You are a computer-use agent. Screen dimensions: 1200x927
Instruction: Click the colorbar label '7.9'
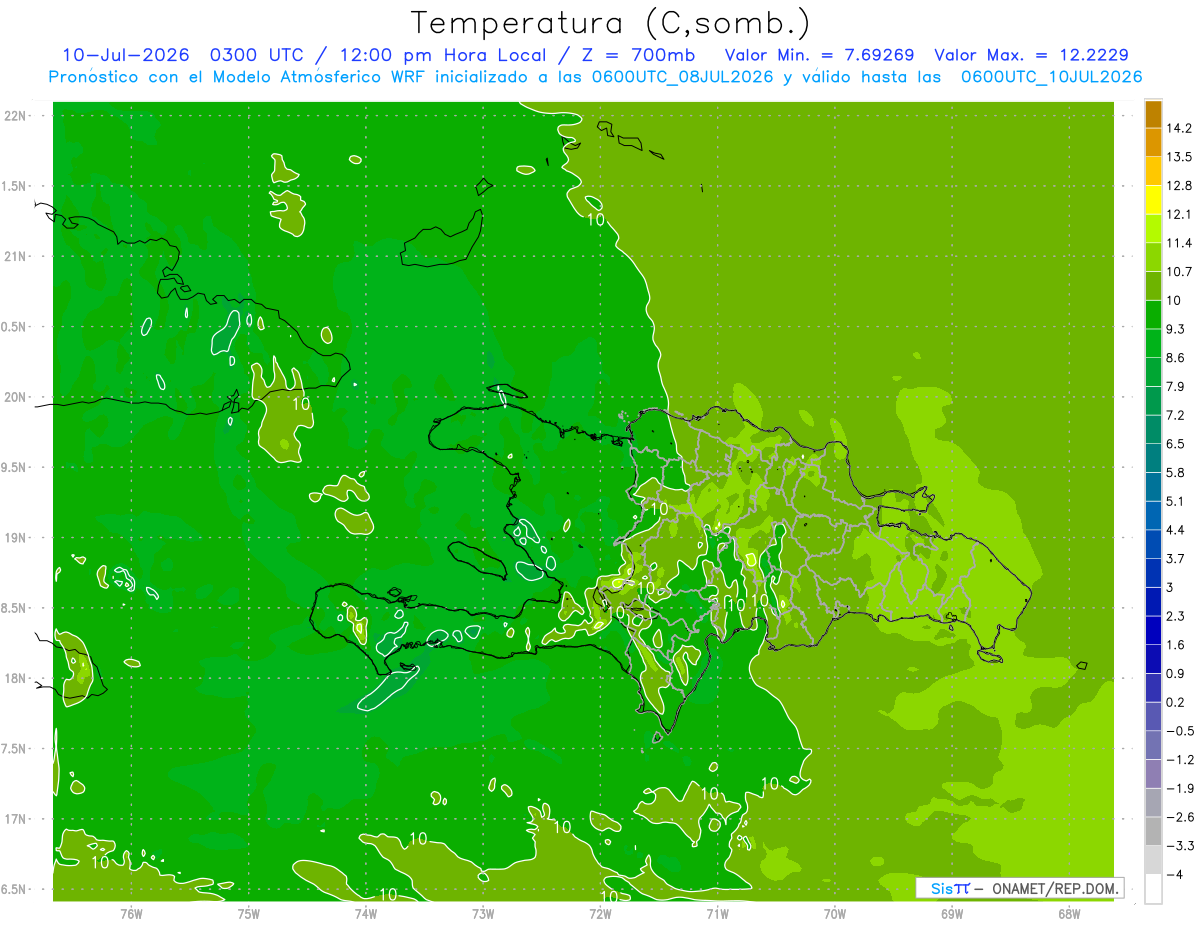tap(1177, 387)
